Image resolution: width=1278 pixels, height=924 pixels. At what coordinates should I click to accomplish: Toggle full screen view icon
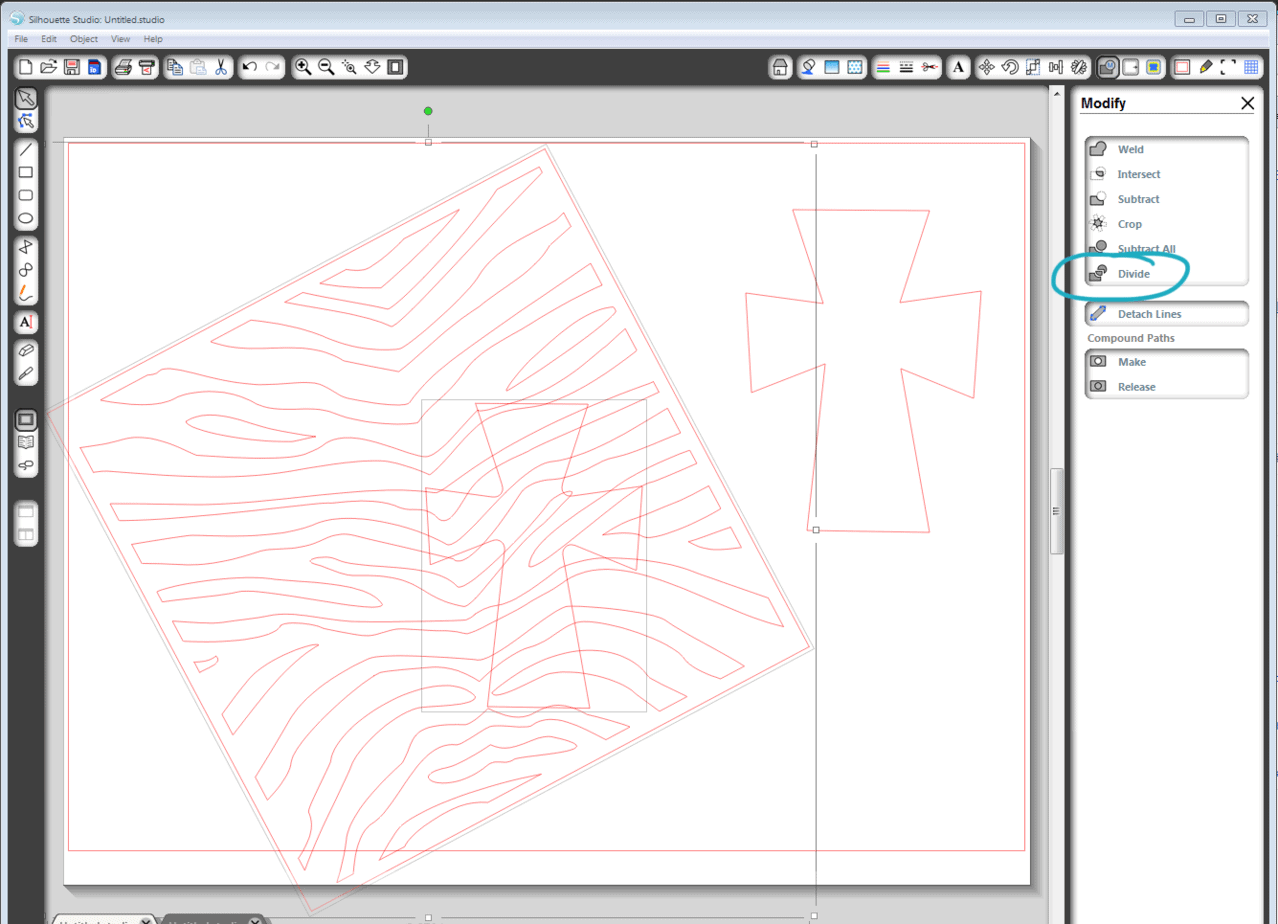(x=1228, y=67)
